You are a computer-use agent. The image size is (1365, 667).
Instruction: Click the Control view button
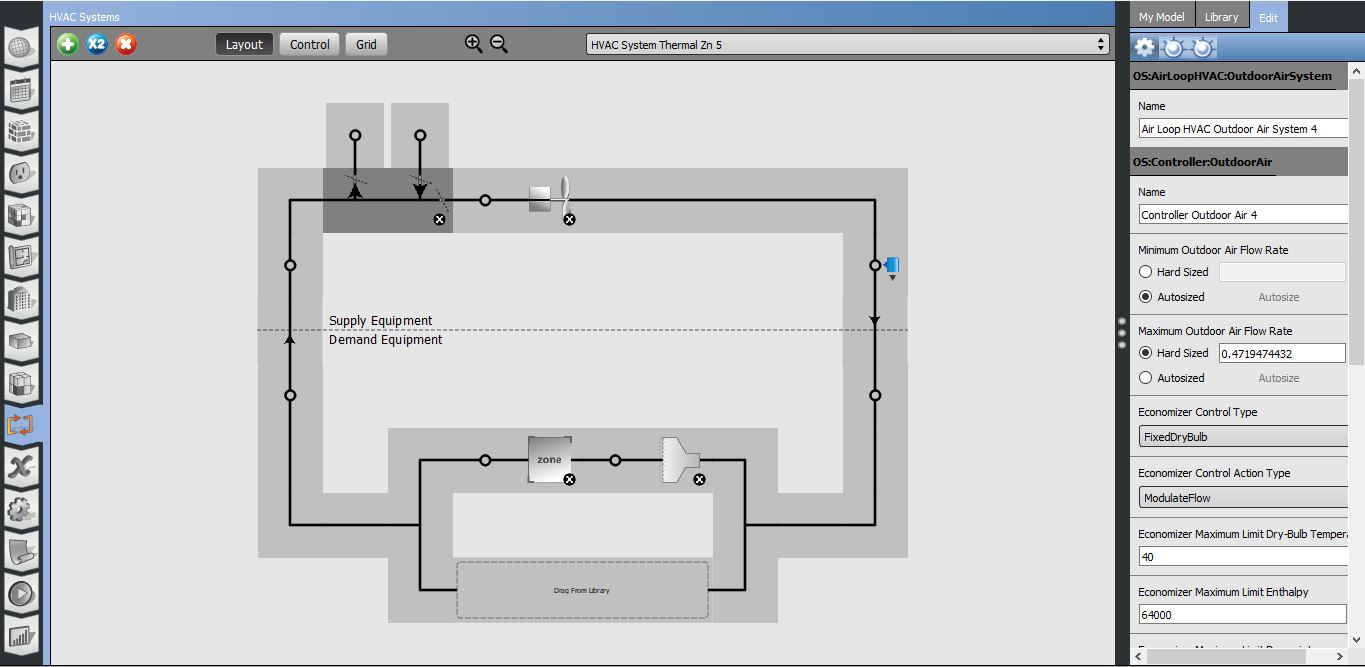coord(310,44)
